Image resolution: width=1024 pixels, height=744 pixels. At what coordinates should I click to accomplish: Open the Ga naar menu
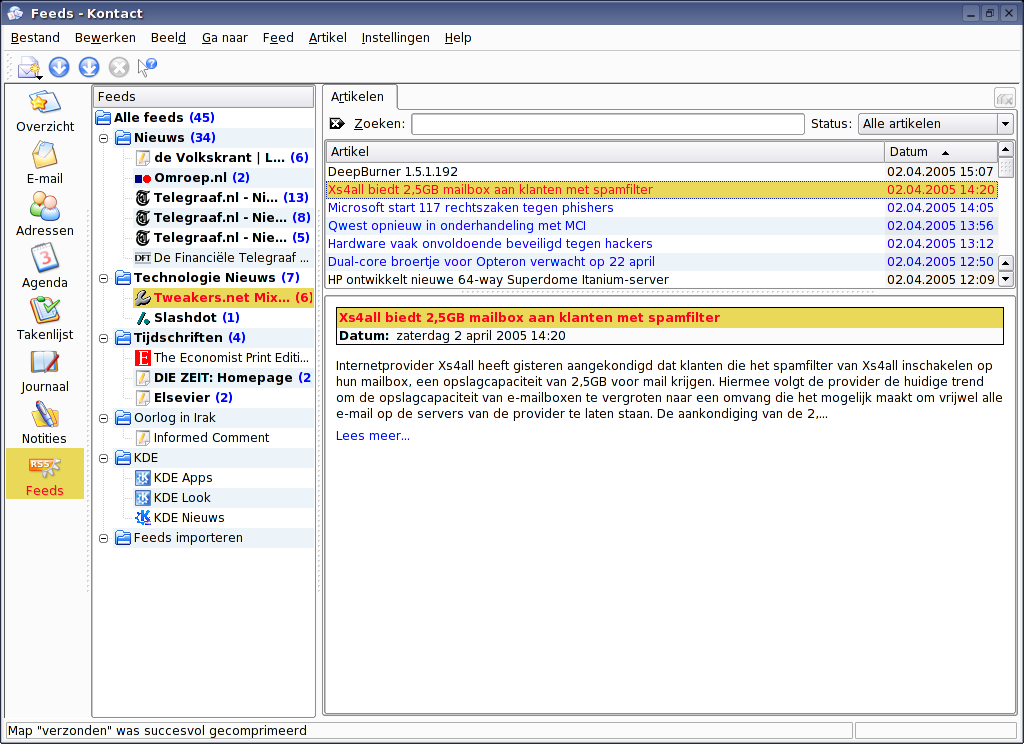tap(225, 38)
